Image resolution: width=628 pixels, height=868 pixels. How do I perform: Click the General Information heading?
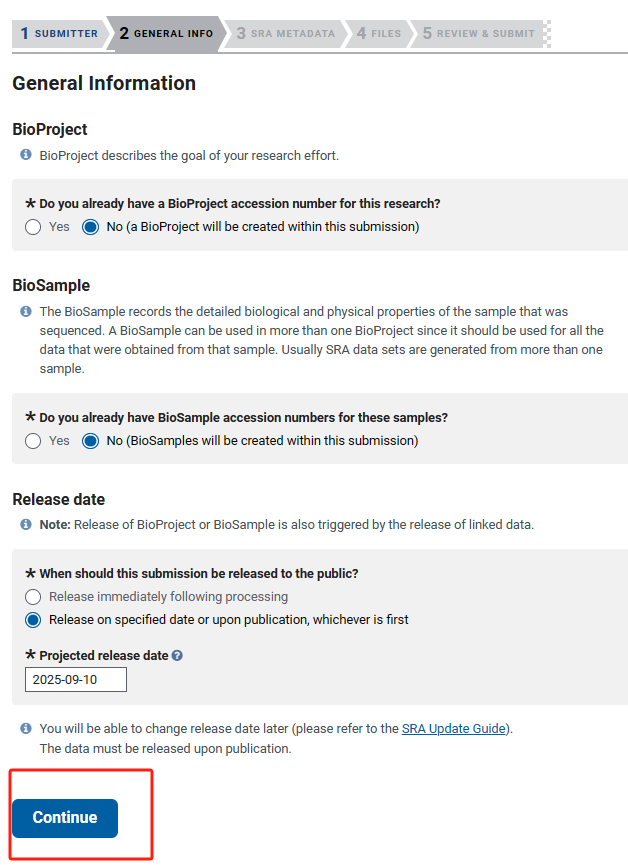pos(104,83)
